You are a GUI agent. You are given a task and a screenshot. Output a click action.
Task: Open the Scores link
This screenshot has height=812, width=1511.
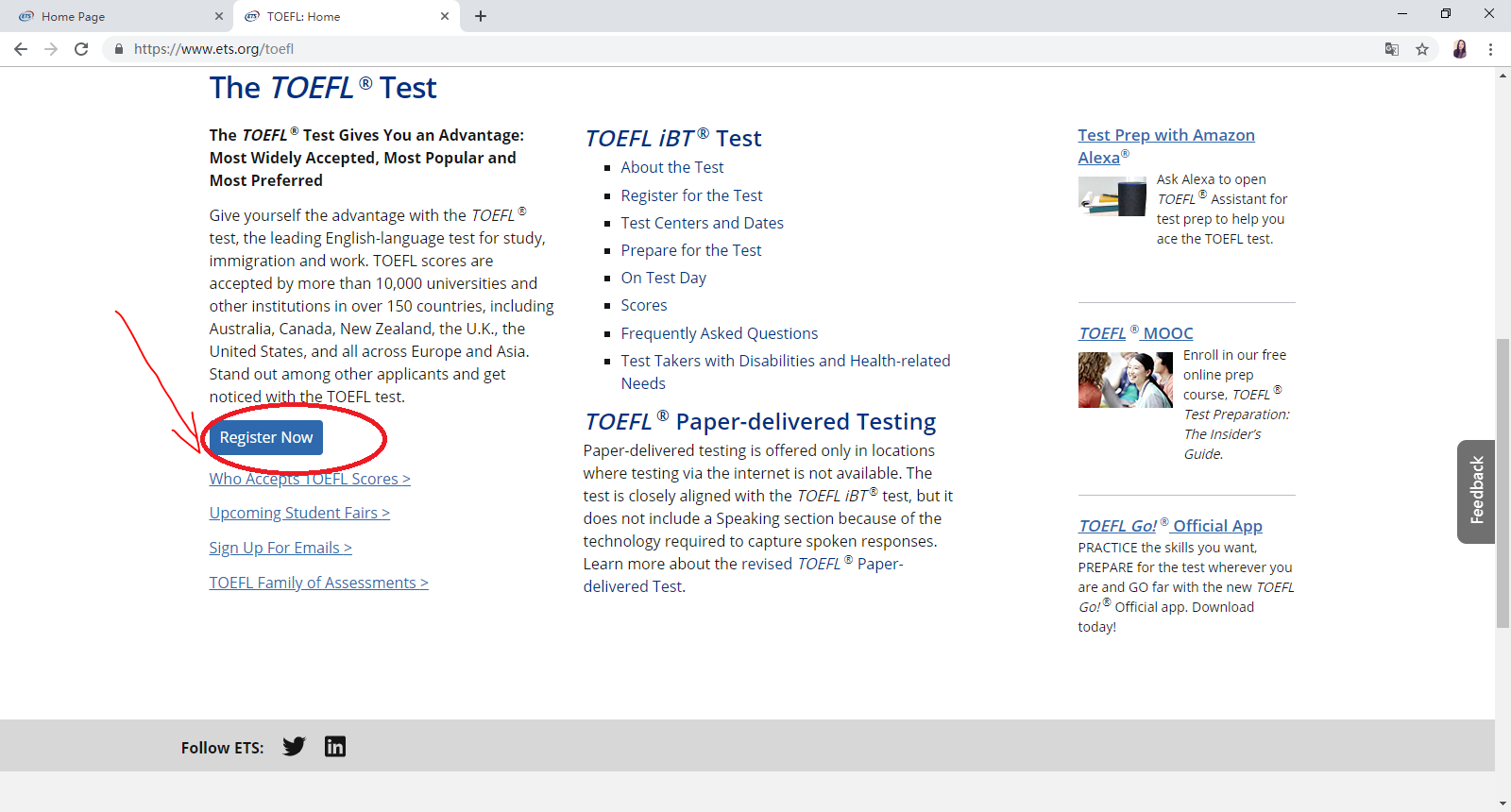pos(644,305)
